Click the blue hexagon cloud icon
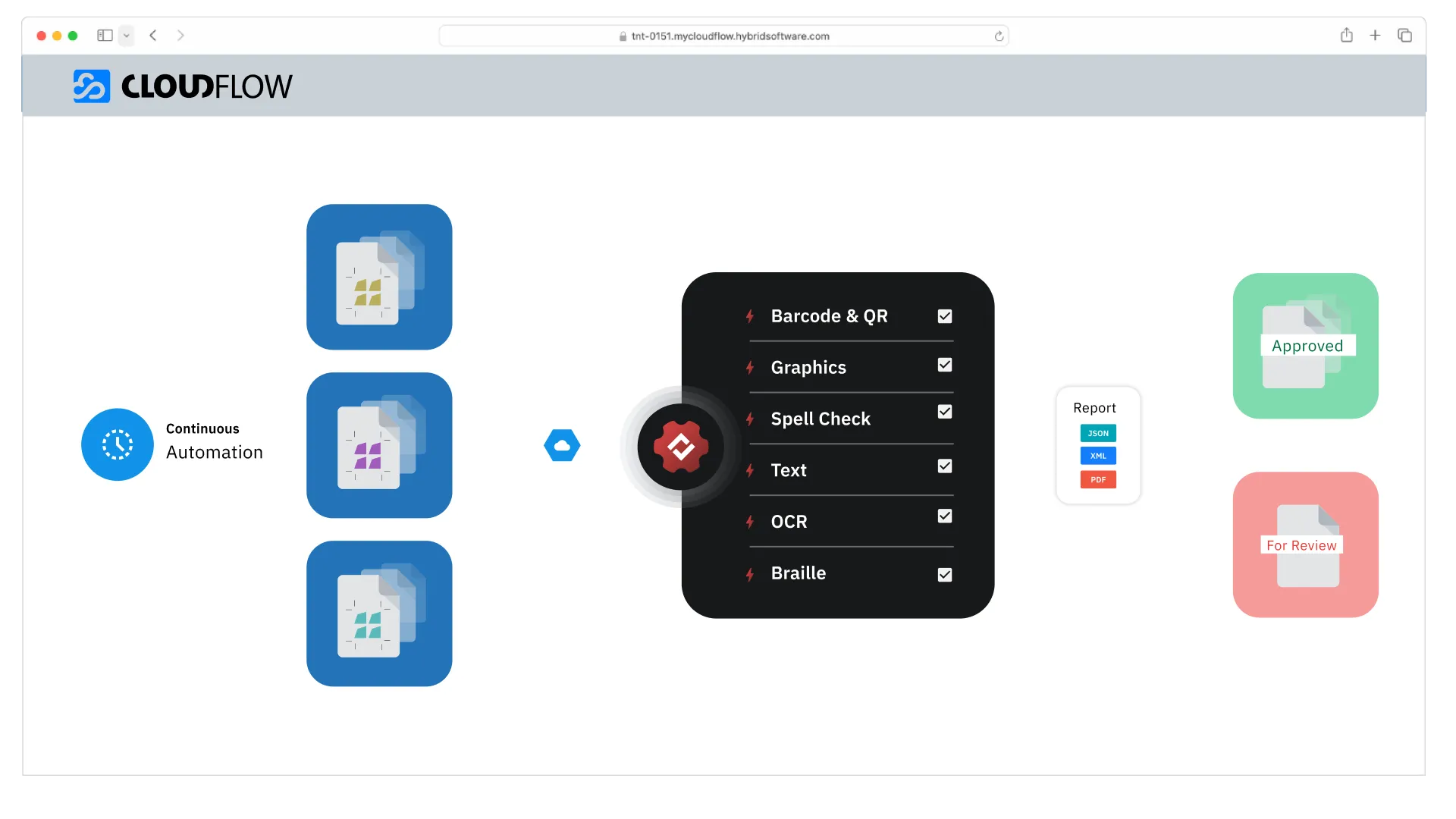Screen dimensions: 1456x819 [562, 445]
